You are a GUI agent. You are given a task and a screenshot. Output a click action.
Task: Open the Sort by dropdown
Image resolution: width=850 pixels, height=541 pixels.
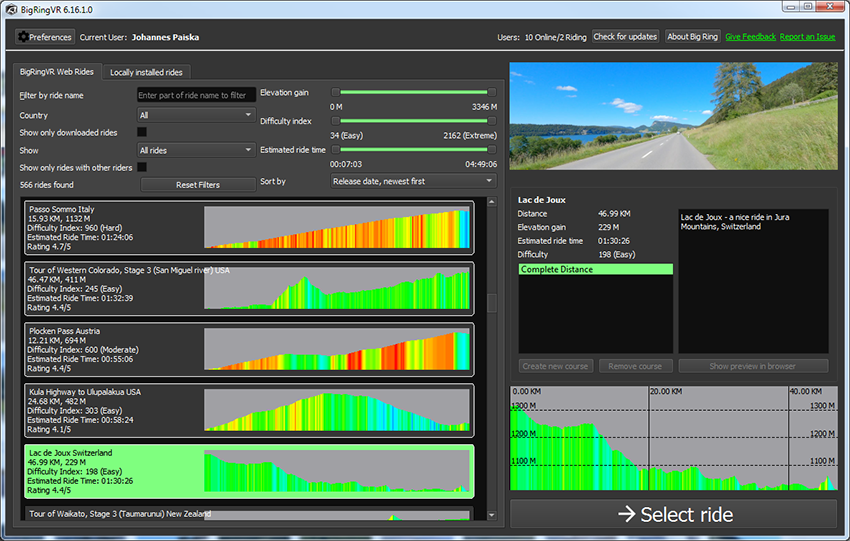click(413, 181)
